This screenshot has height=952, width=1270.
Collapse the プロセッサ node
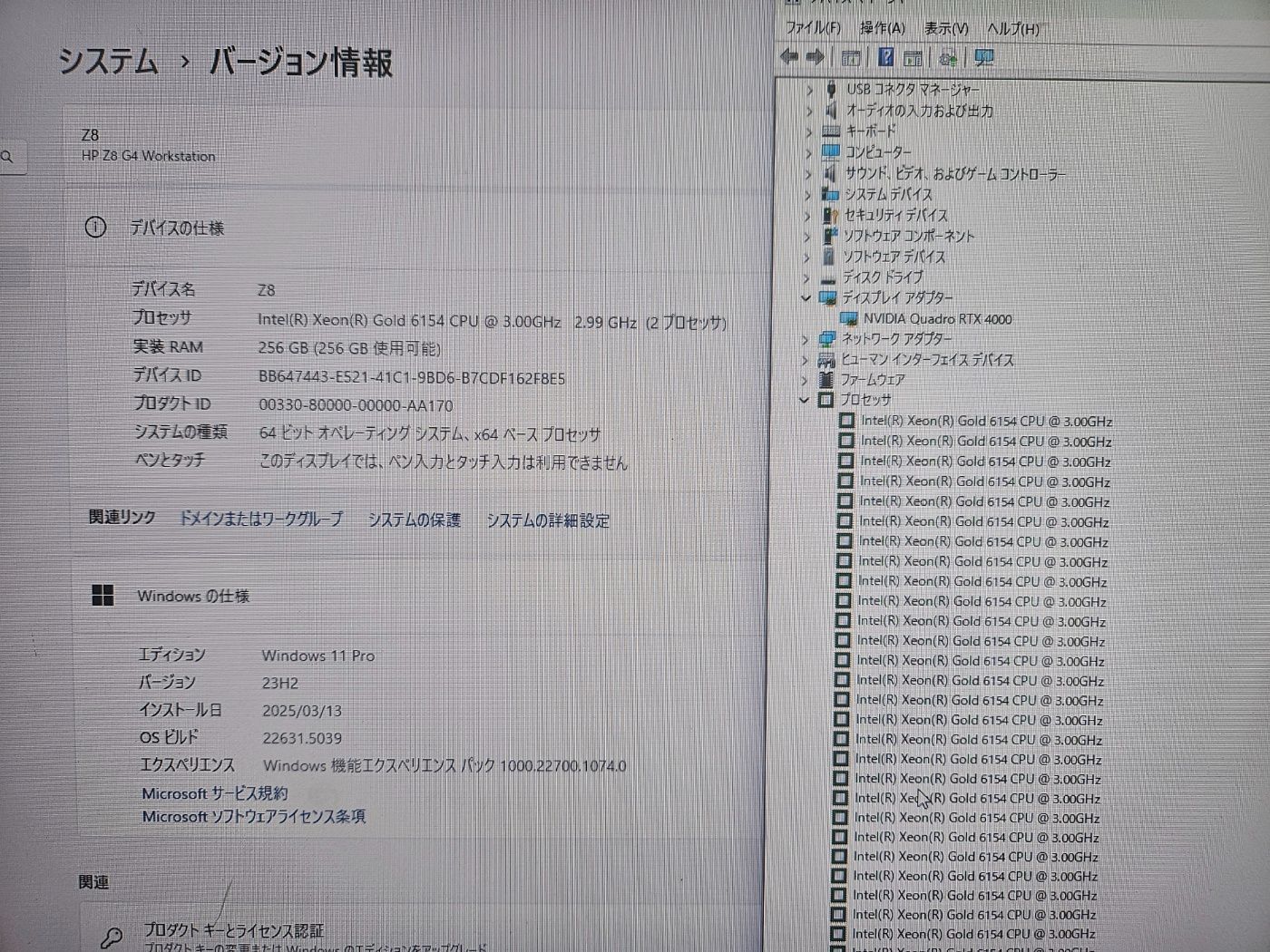coord(805,400)
